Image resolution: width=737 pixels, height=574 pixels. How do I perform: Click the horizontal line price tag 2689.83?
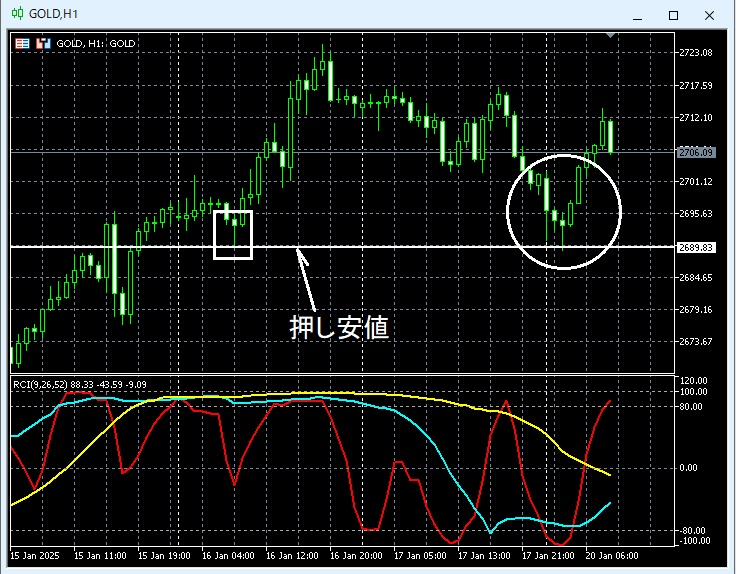696,247
